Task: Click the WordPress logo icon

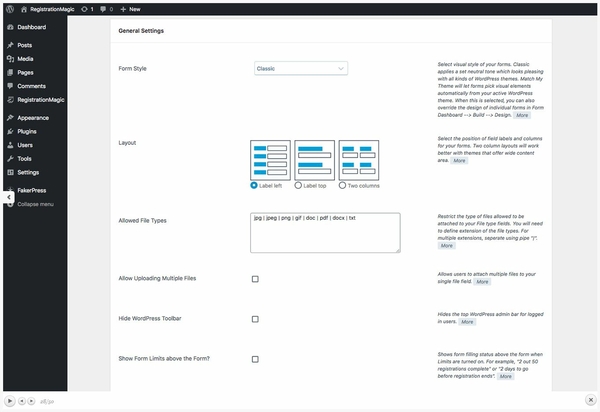Action: pyautogui.click(x=10, y=9)
